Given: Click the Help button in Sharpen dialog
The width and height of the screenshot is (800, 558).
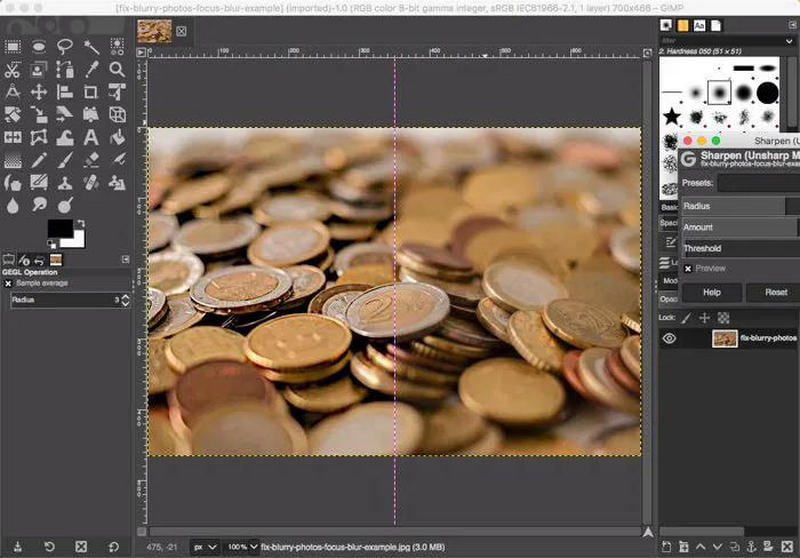Looking at the screenshot, I should (x=712, y=292).
